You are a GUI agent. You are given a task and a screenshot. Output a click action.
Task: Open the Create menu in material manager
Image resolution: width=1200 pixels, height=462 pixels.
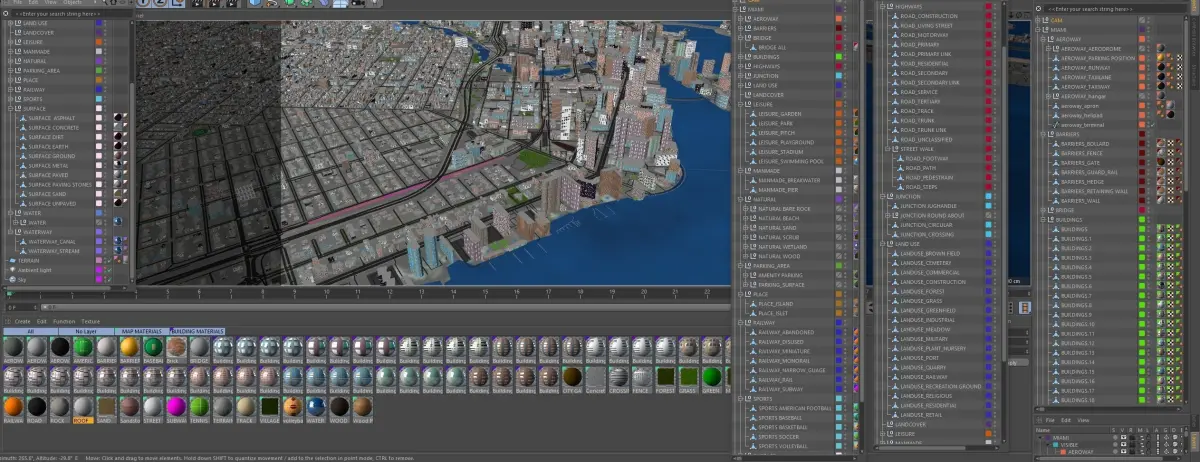[22, 321]
